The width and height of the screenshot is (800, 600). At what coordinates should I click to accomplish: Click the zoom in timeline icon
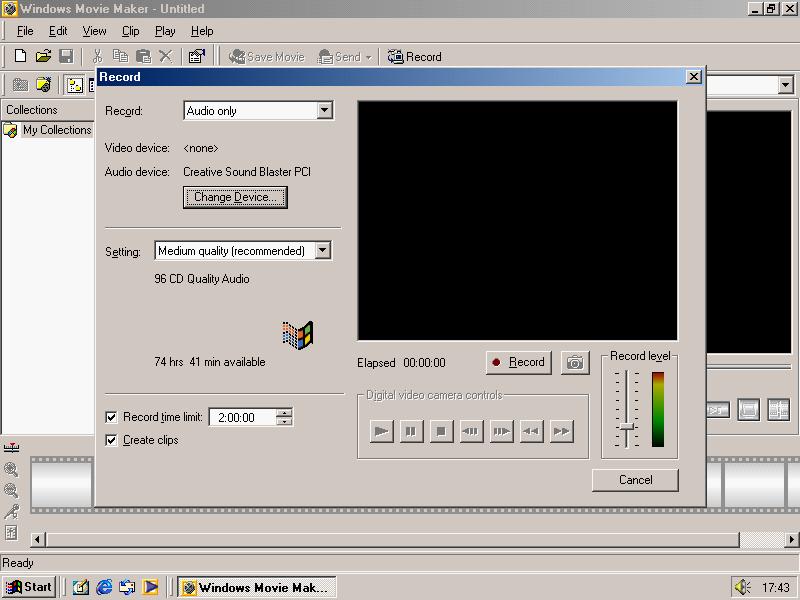click(11, 469)
